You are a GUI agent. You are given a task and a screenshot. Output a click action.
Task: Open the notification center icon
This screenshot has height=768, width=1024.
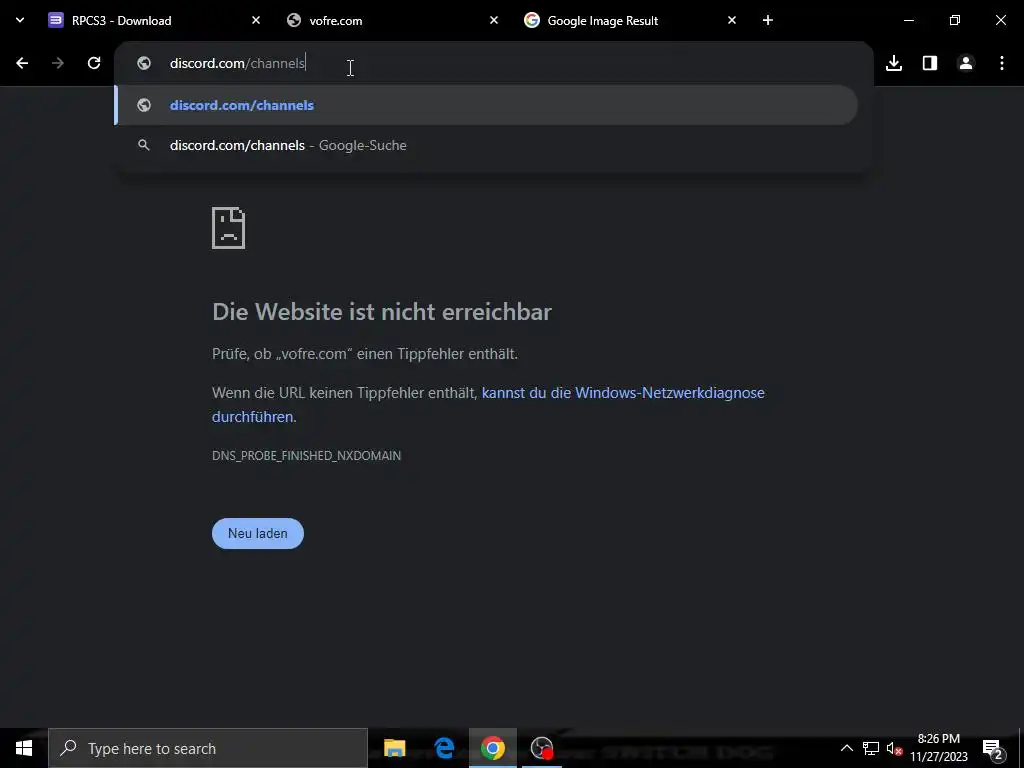click(x=993, y=749)
